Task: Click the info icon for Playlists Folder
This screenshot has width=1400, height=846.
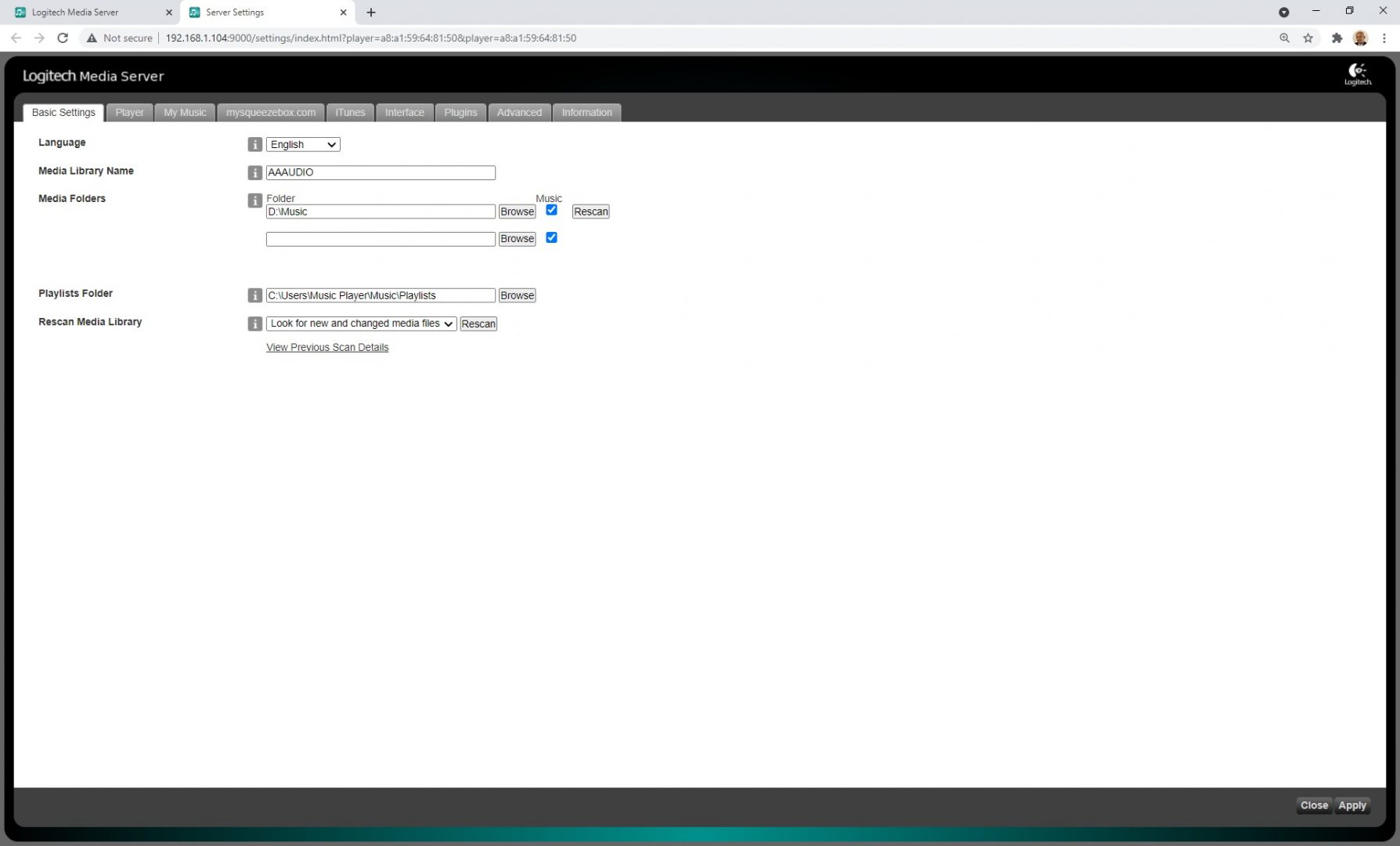Action: click(254, 295)
